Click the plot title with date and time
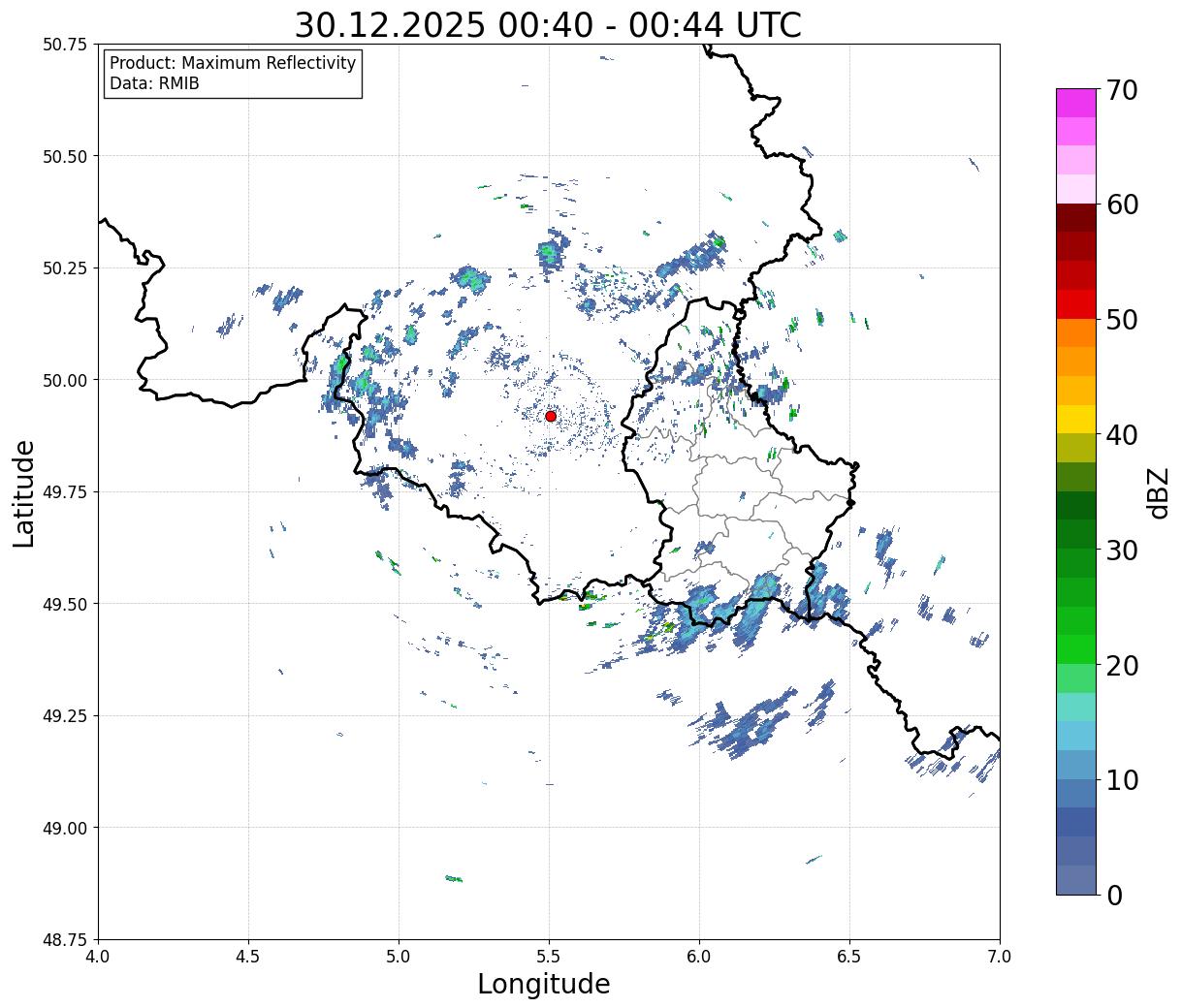Image resolution: width=1182 pixels, height=1008 pixels. point(548,25)
